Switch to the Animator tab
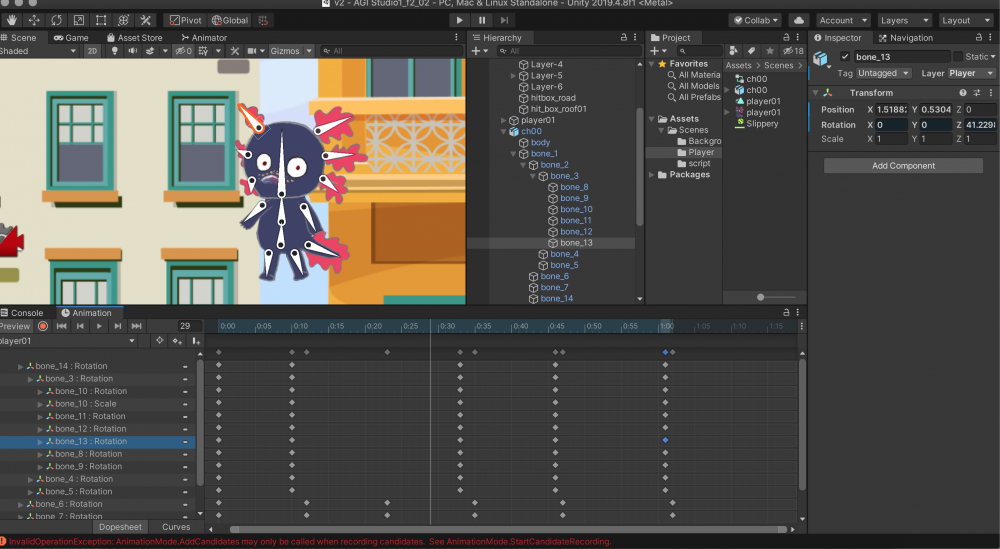This screenshot has height=549, width=1000. coord(204,38)
